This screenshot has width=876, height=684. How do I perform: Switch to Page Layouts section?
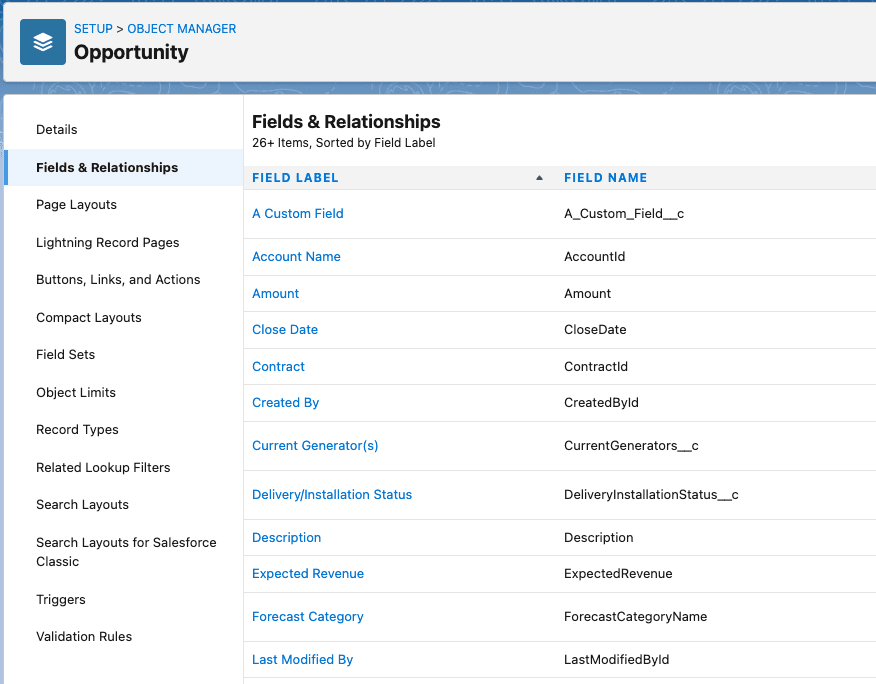(x=78, y=204)
